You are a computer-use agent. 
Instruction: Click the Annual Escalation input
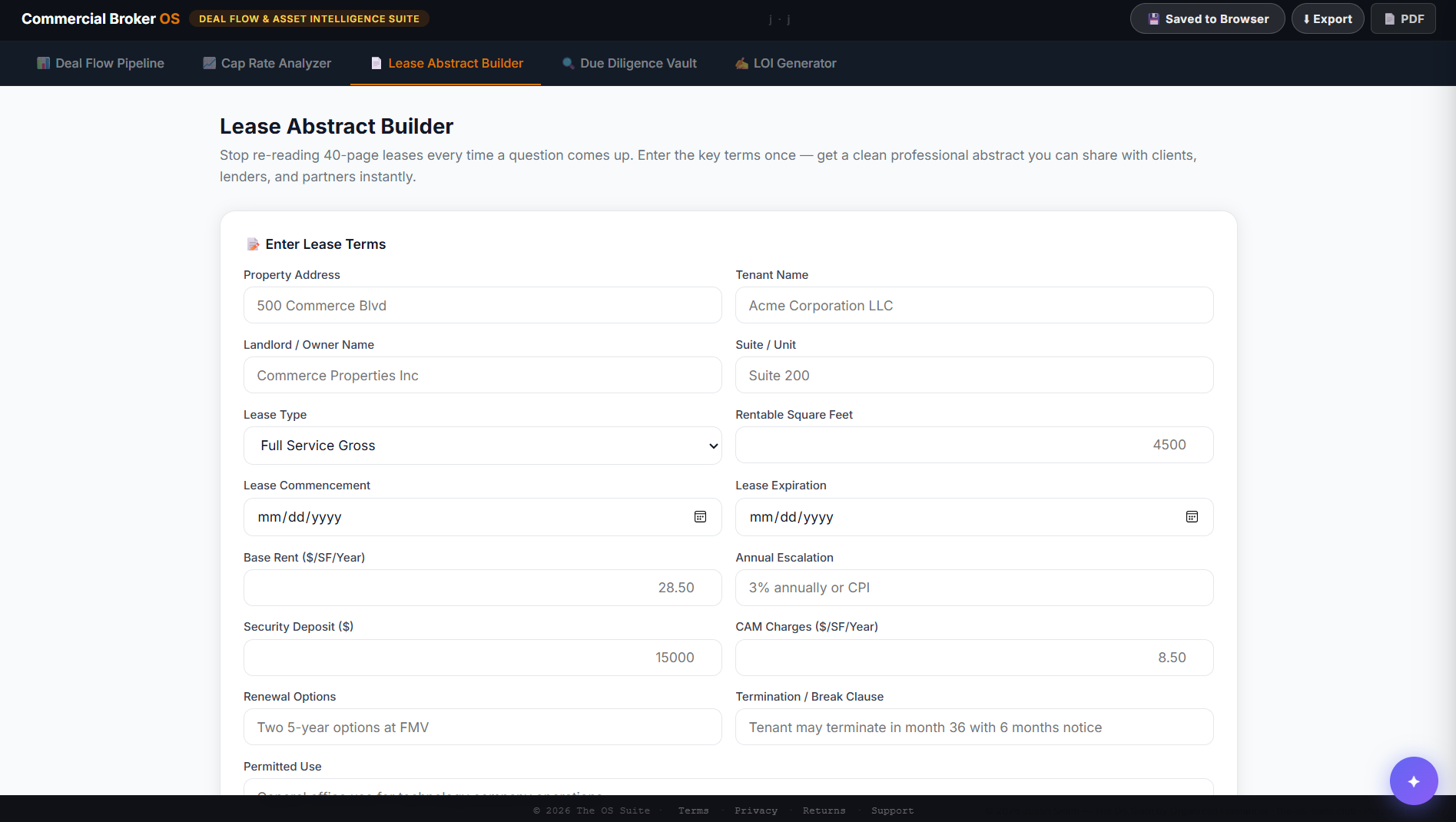pos(974,588)
